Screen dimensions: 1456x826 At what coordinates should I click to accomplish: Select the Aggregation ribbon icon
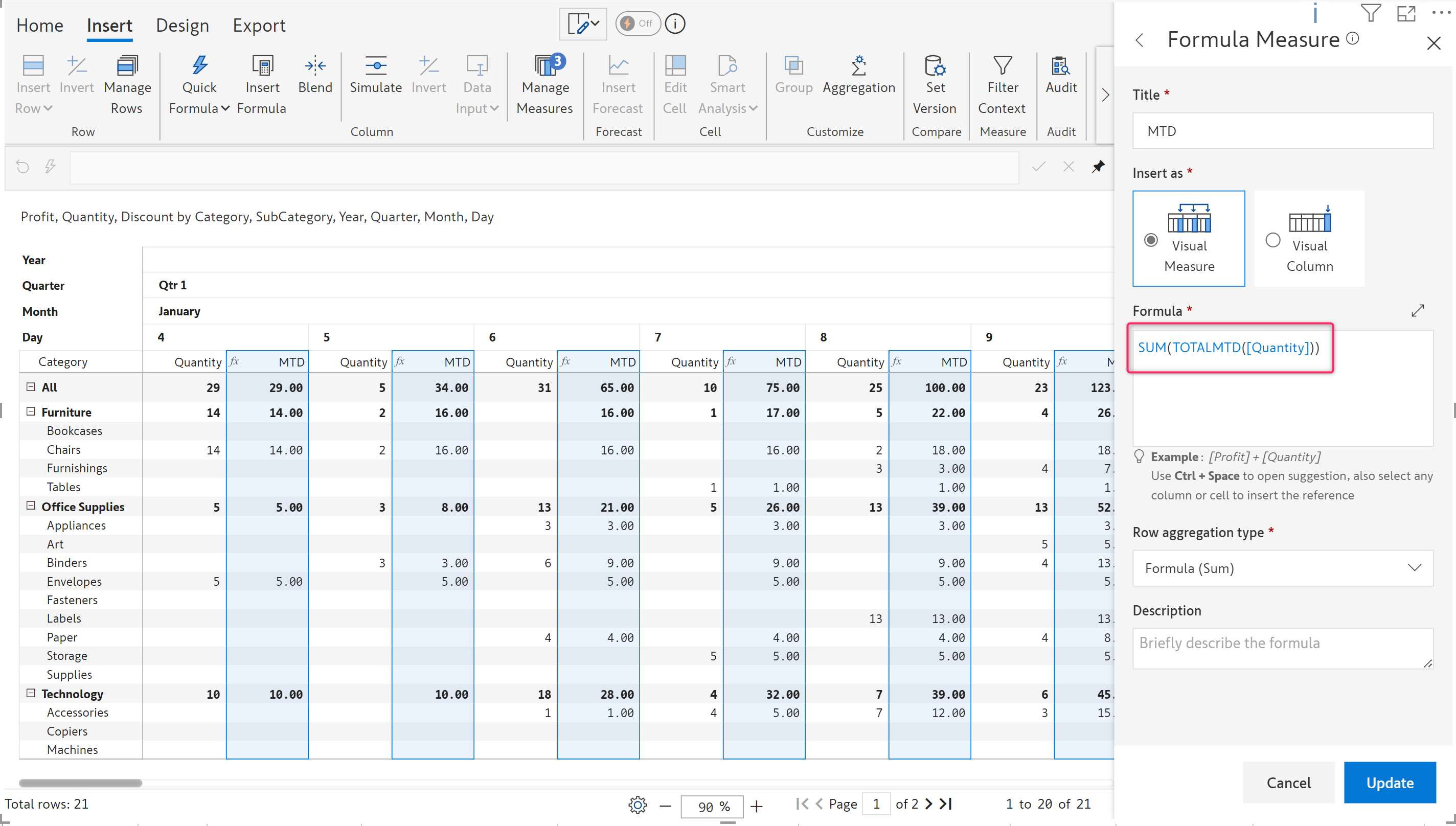[x=858, y=67]
